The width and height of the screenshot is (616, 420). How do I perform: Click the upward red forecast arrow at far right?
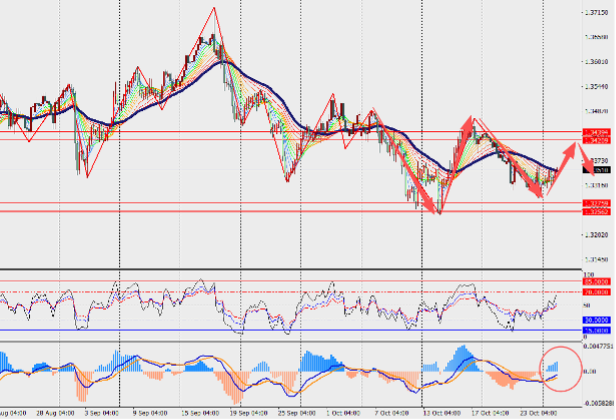click(564, 160)
